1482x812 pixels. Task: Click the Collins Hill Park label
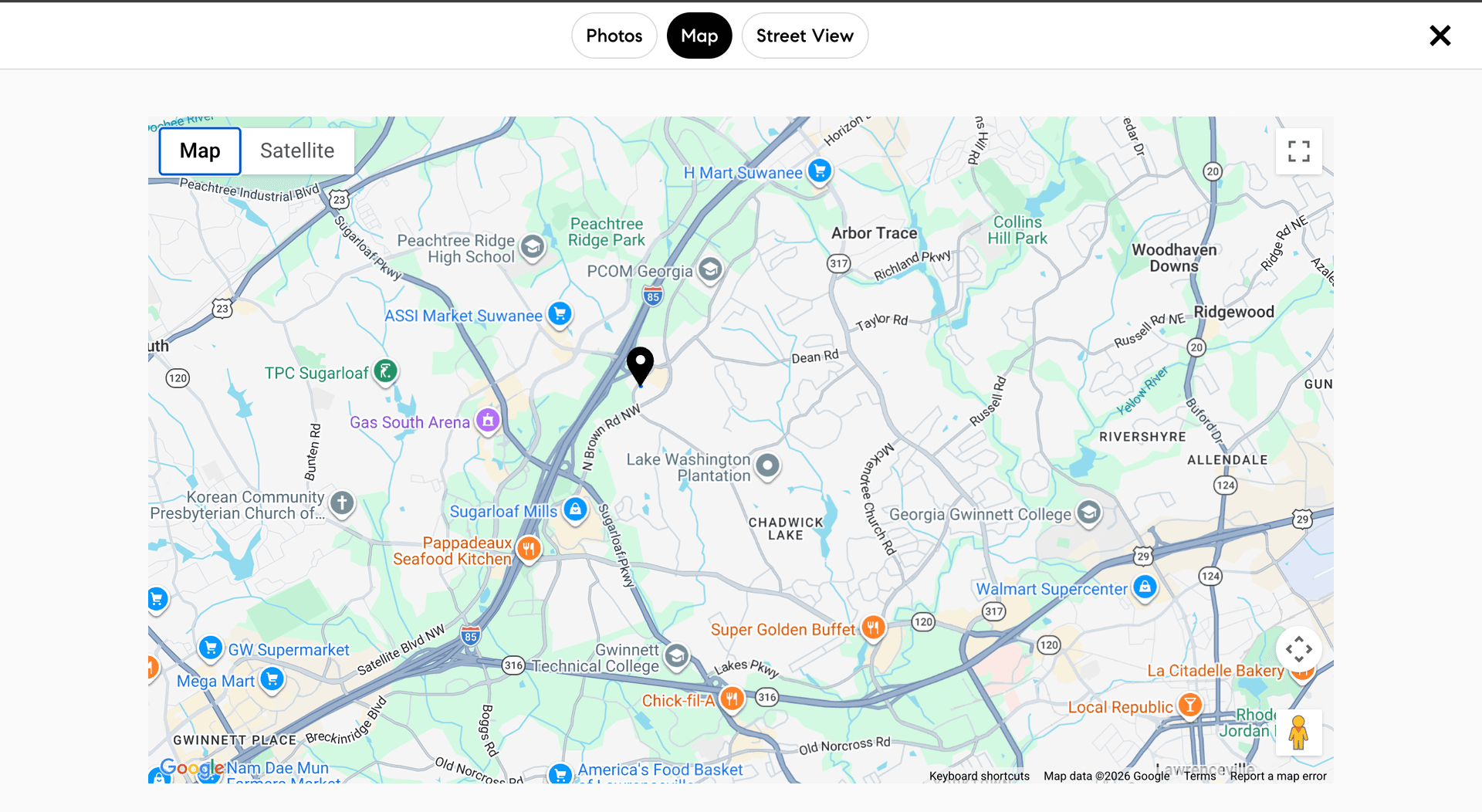pos(1017,230)
